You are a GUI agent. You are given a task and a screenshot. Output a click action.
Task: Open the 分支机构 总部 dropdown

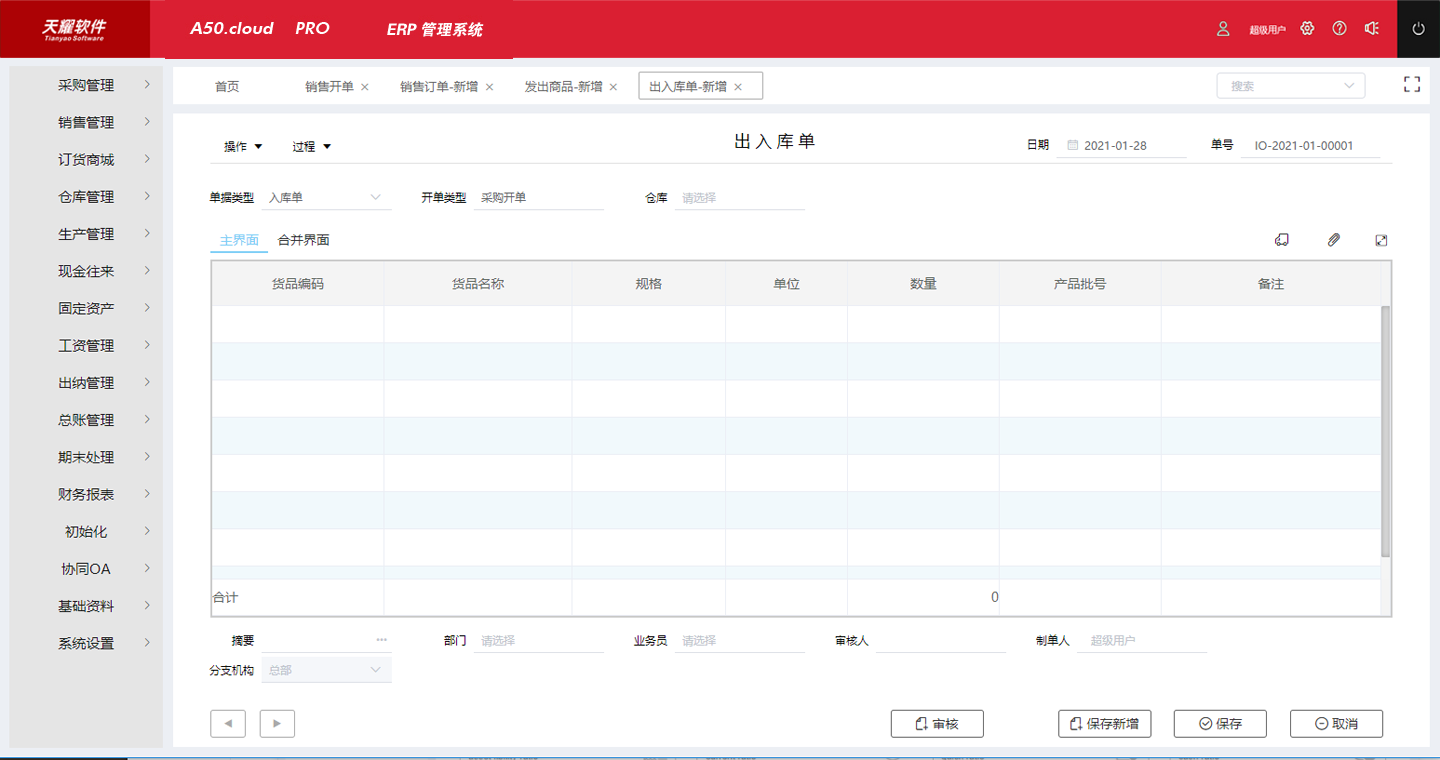pyautogui.click(x=327, y=670)
